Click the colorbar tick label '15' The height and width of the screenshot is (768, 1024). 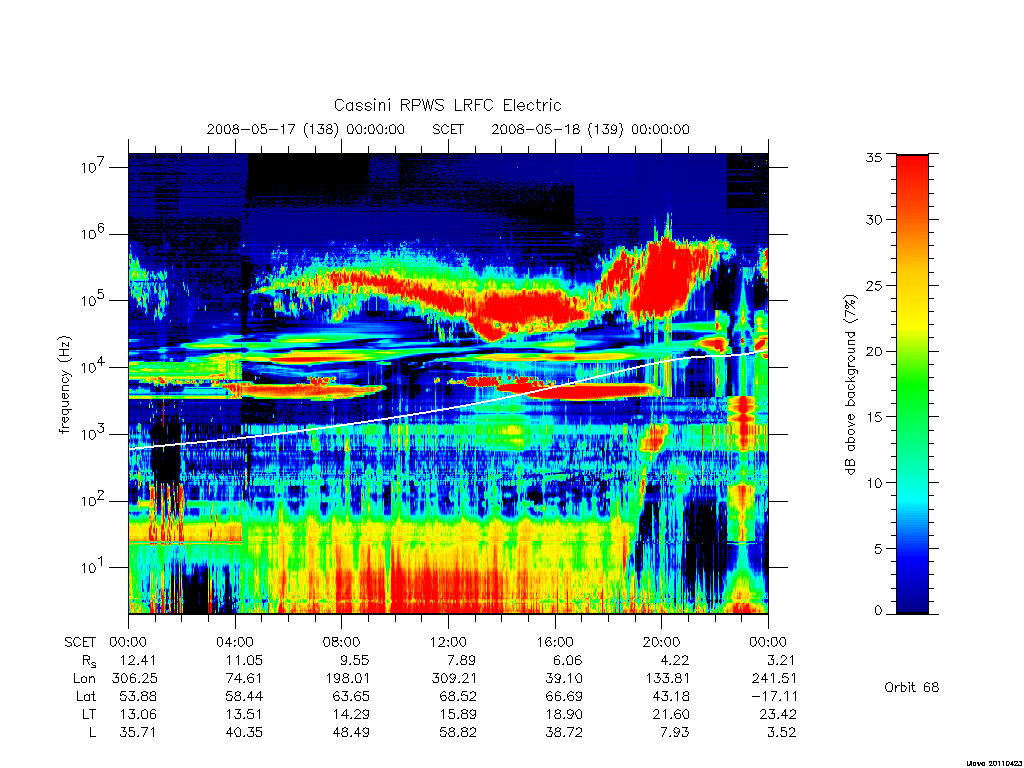click(874, 417)
